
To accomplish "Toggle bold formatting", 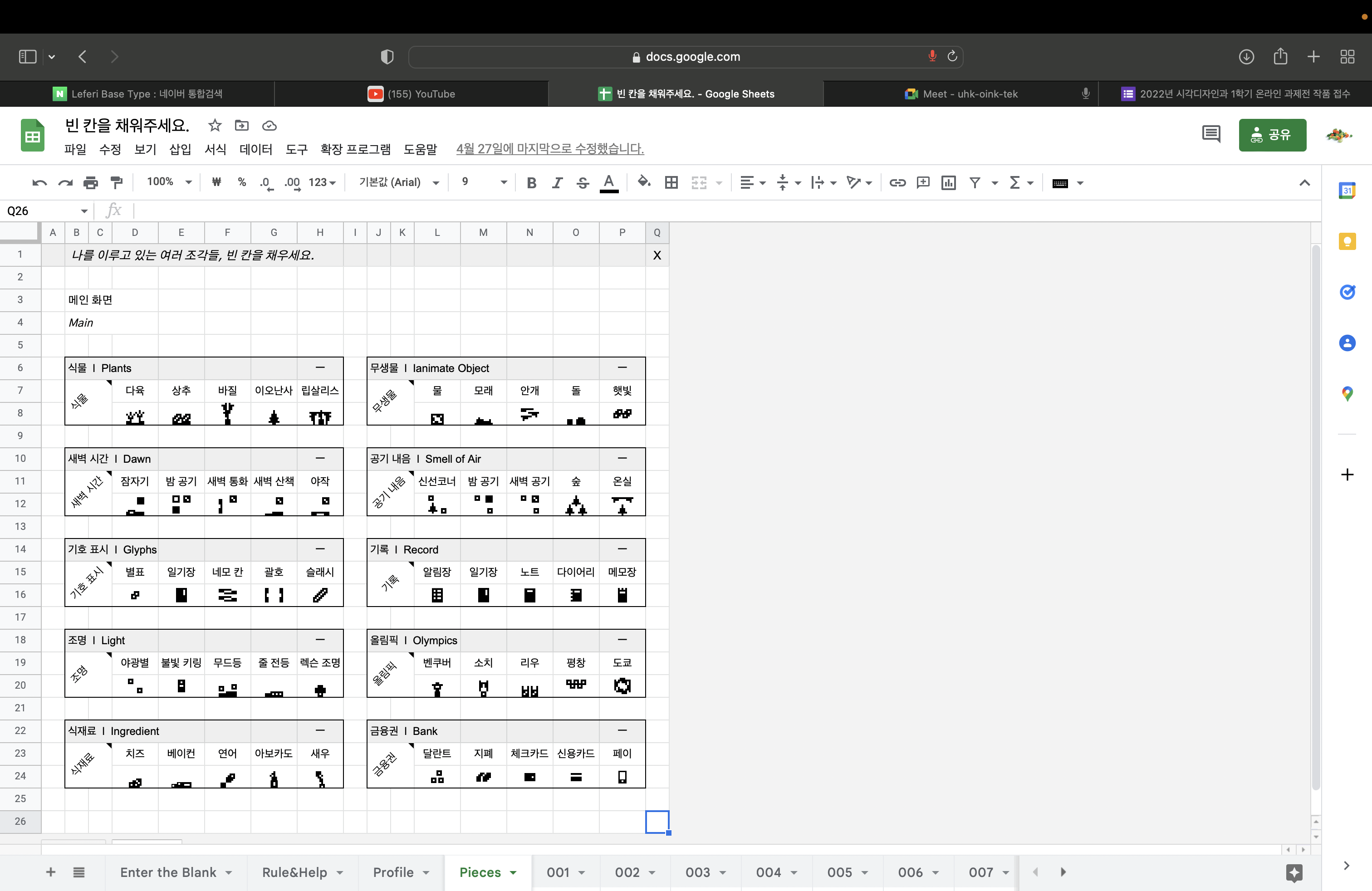I will [x=531, y=183].
